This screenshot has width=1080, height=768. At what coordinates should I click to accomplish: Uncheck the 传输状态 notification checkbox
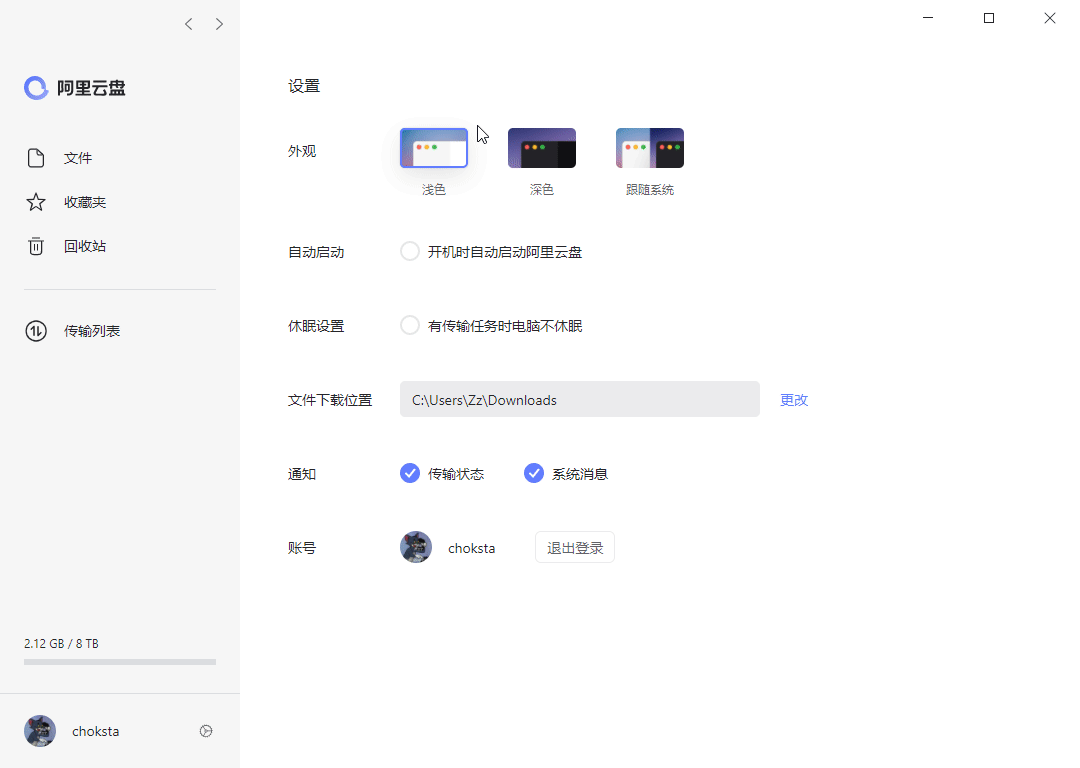point(410,473)
